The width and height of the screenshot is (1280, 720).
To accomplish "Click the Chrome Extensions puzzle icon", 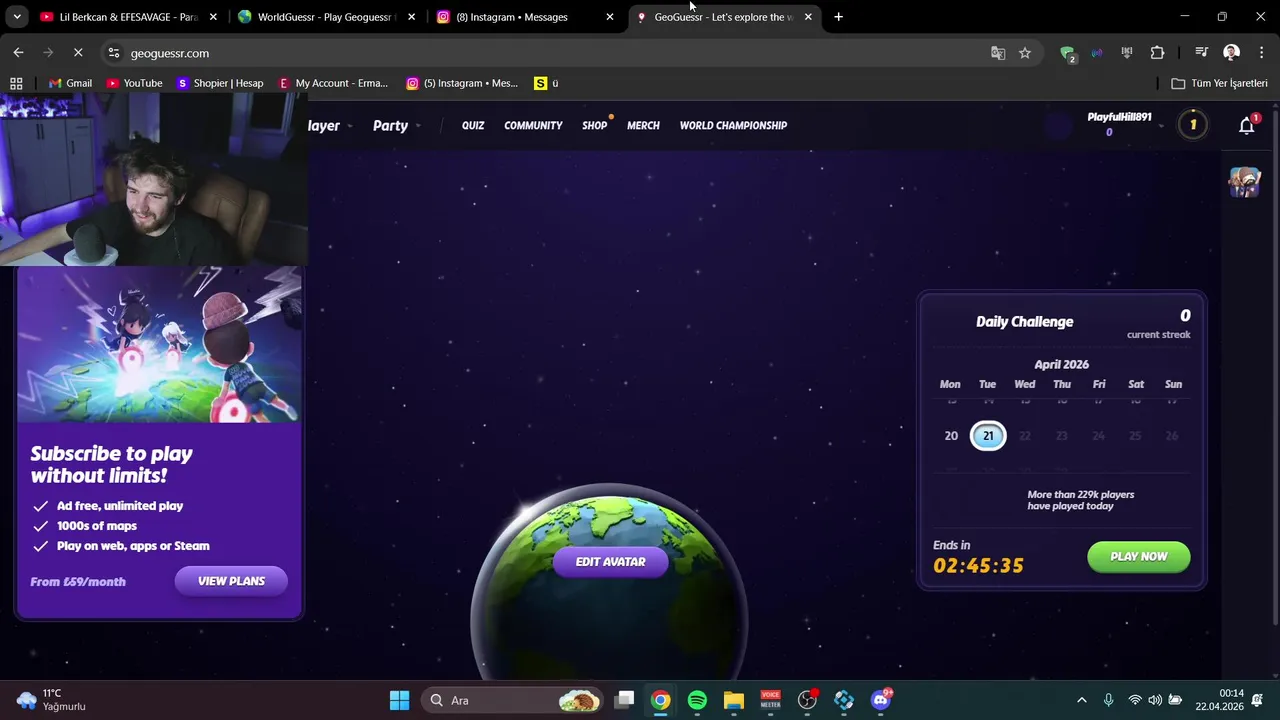I will [x=1157, y=53].
